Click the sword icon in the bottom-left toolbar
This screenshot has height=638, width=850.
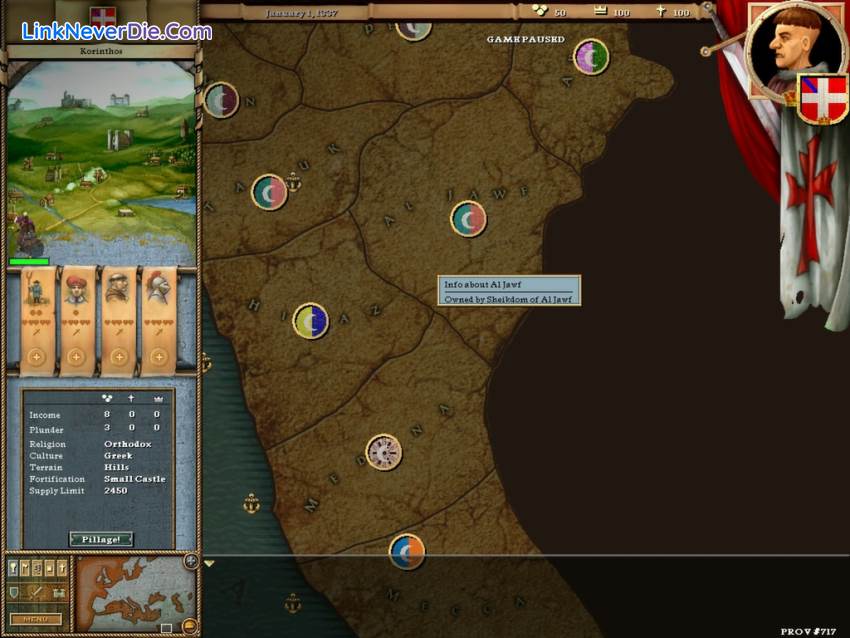(x=35, y=592)
